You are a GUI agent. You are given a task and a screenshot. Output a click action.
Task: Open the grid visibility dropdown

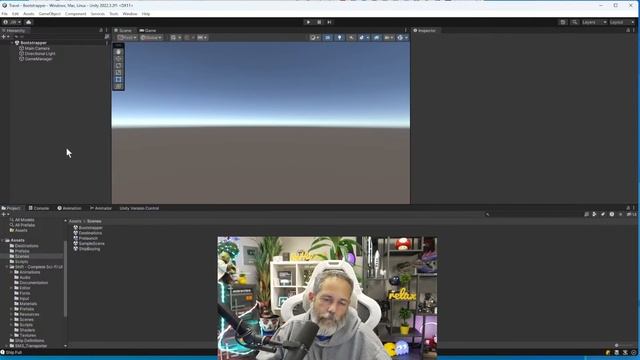[x=176, y=38]
